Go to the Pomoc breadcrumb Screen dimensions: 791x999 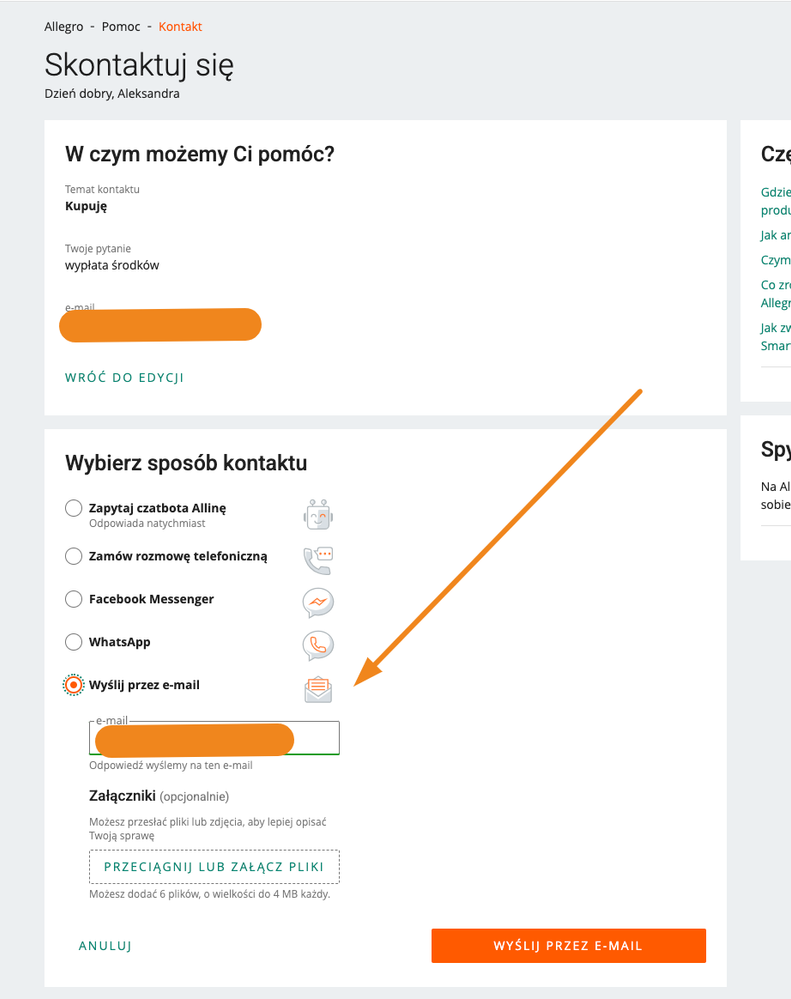pos(121,27)
